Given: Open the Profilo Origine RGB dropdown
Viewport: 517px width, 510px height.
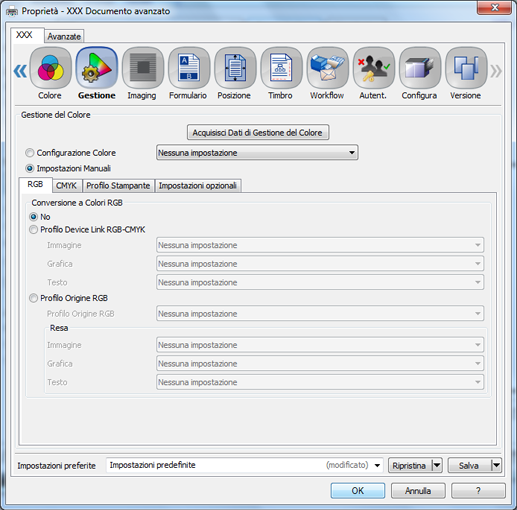Looking at the screenshot, I should coord(320,314).
